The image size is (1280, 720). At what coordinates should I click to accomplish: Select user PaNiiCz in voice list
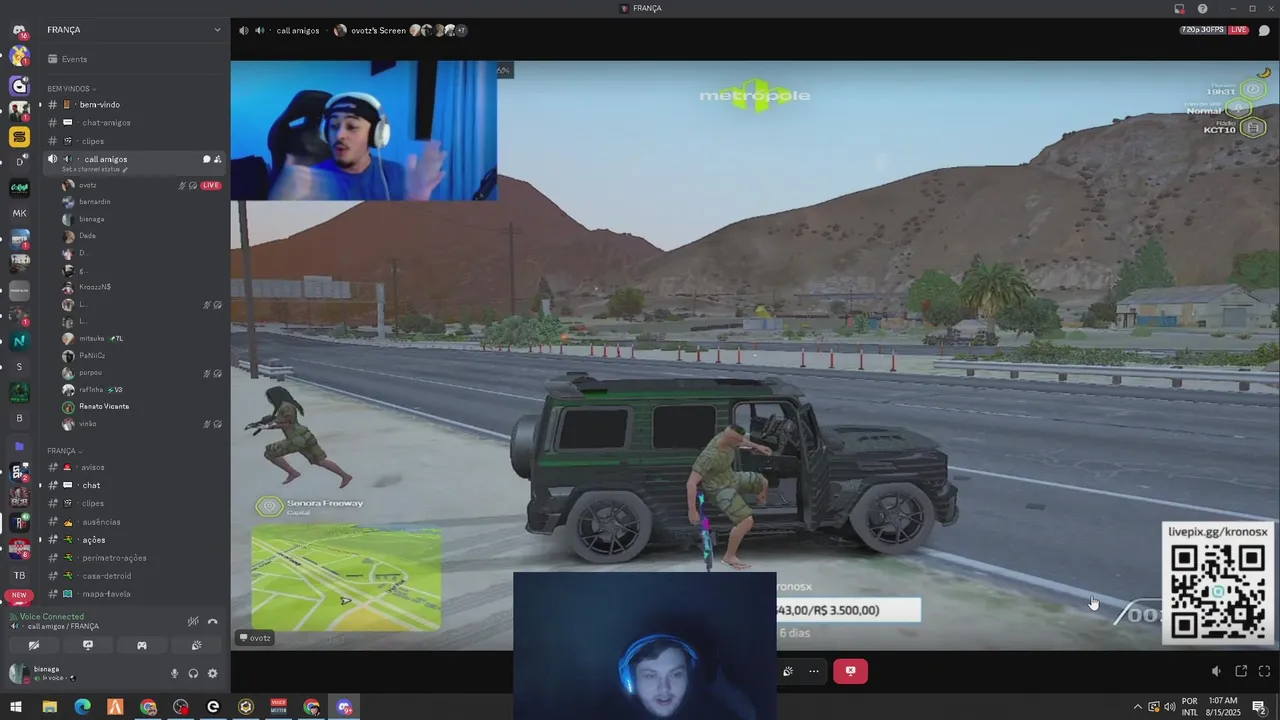click(x=140, y=355)
